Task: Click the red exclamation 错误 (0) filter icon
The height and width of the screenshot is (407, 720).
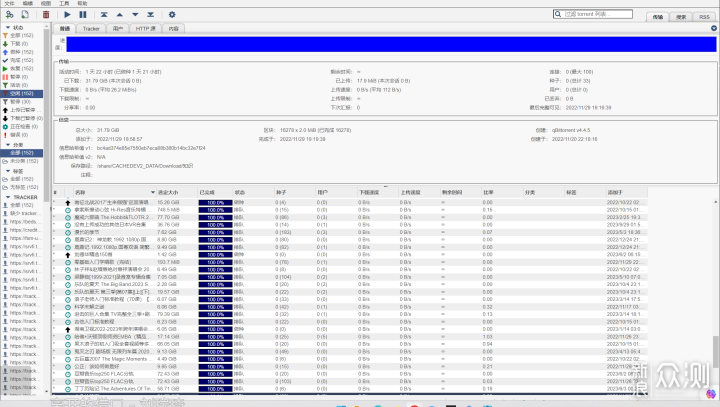Action: tap(6, 135)
